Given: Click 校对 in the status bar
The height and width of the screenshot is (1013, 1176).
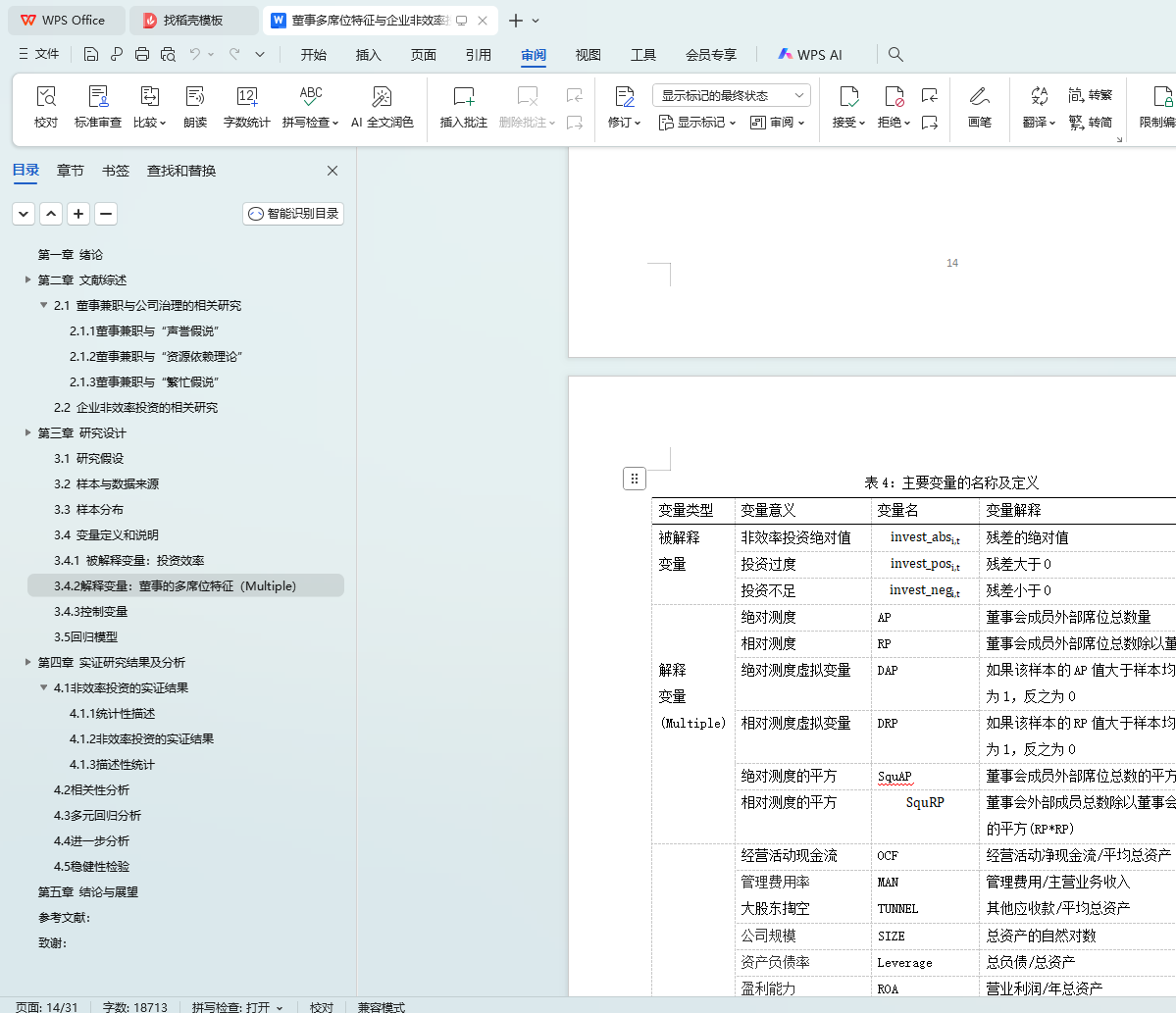Looking at the screenshot, I should pyautogui.click(x=322, y=1007).
